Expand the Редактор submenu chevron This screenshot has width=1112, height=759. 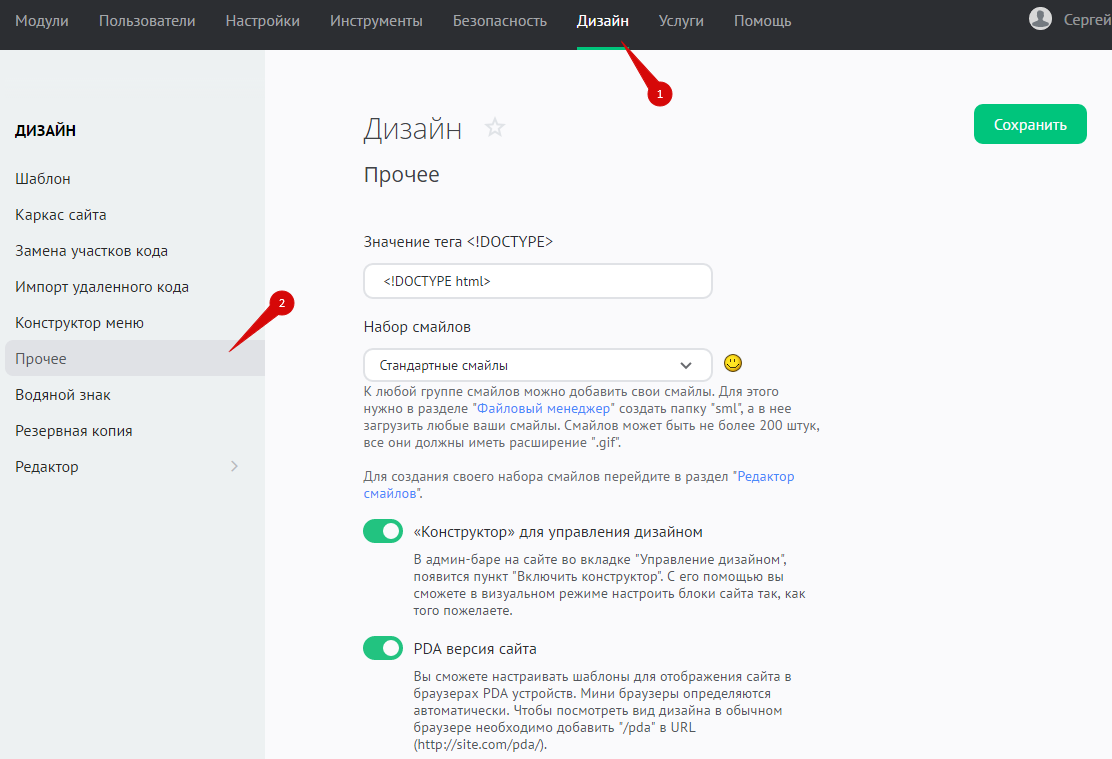click(x=234, y=467)
